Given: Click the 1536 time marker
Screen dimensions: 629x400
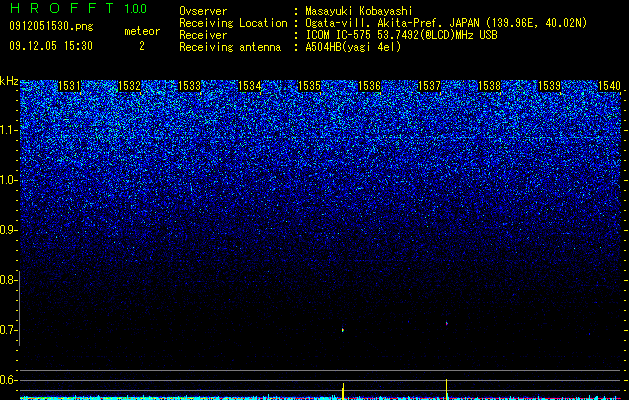Looking at the screenshot, I should pyautogui.click(x=369, y=86).
